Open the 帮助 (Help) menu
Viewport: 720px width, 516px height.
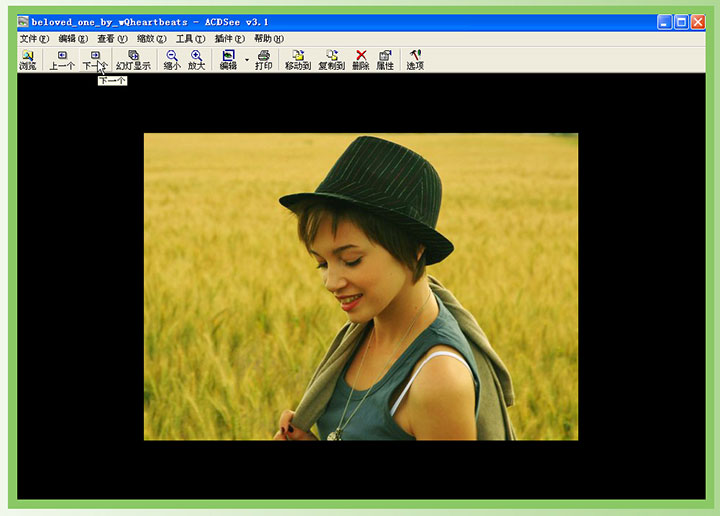point(268,39)
